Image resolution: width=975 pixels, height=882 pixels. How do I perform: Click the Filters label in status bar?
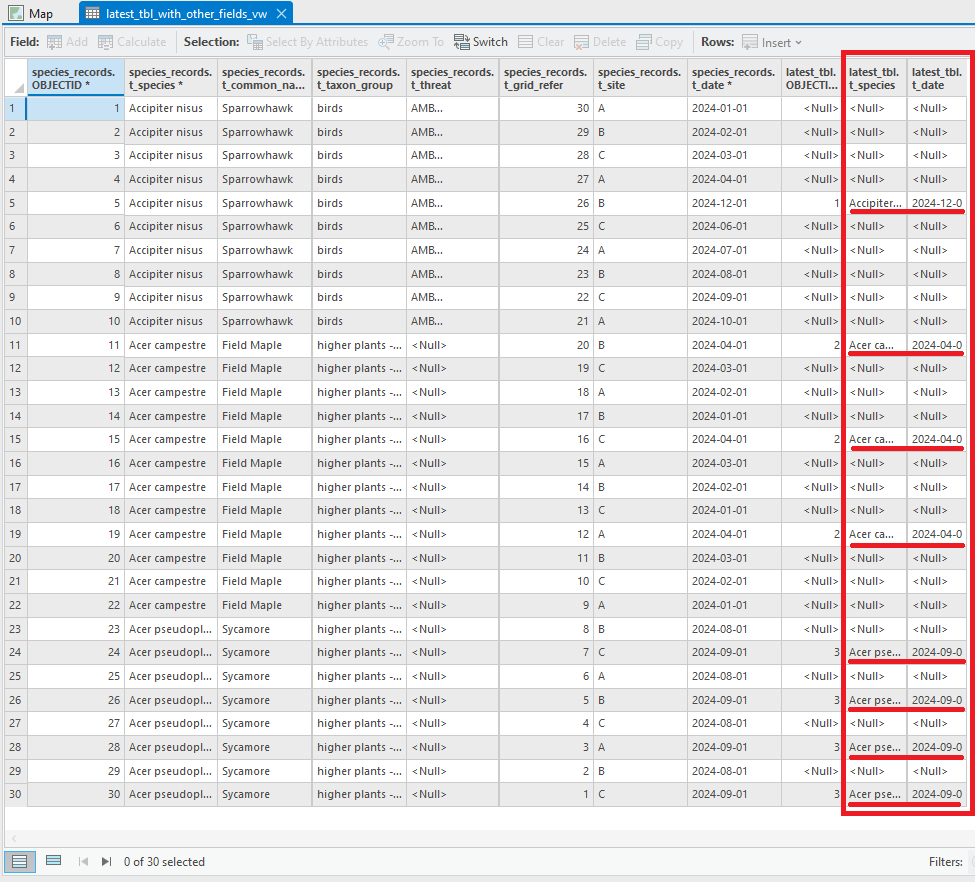pos(945,861)
